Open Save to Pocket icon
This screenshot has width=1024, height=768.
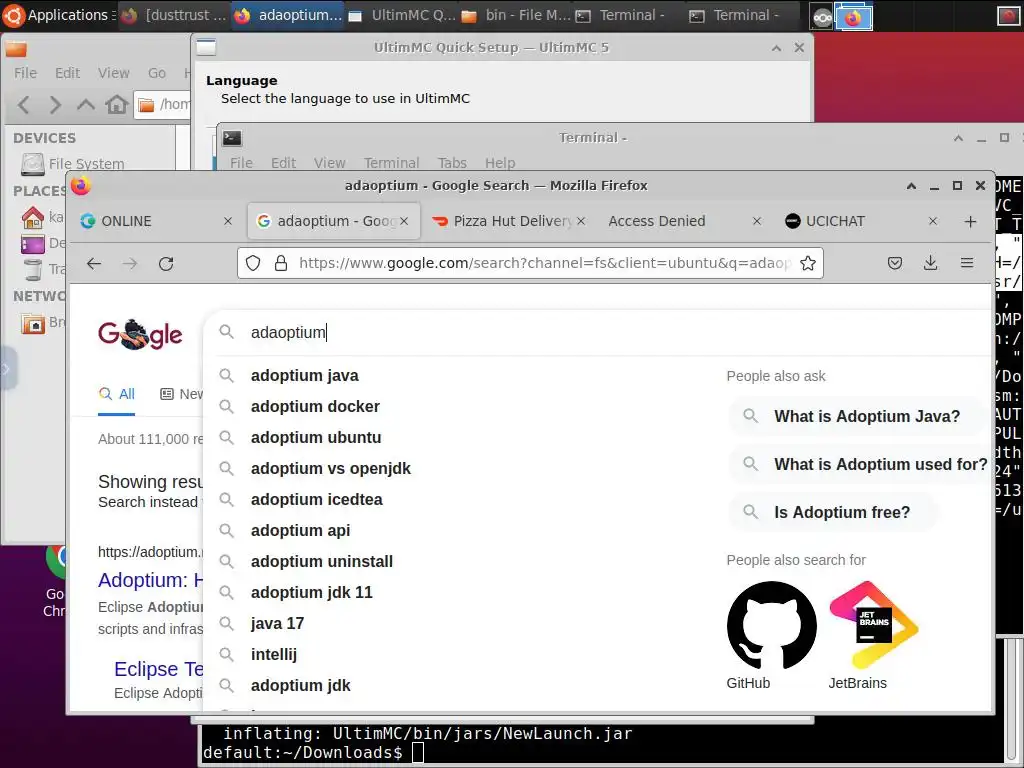tap(895, 263)
